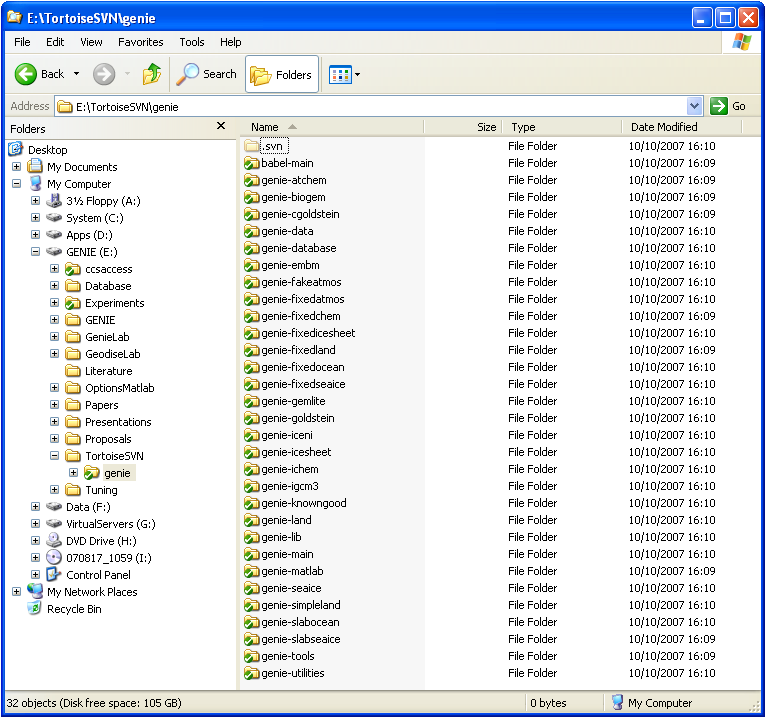Collapse the GENIE (E:) drive node
This screenshot has height=718, width=766.
click(36, 252)
